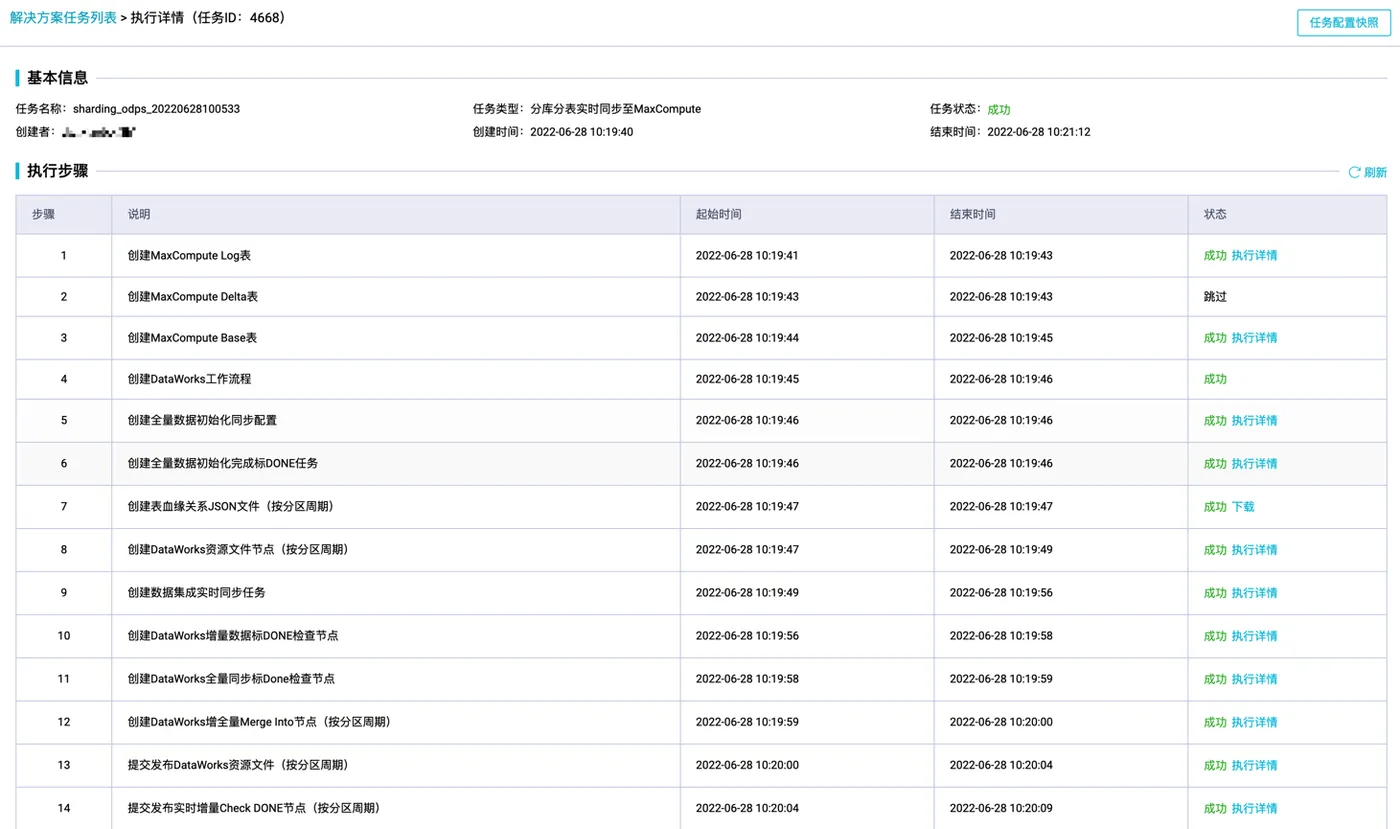Click the 状态 column header
The width and height of the screenshot is (1400, 829).
[1286, 214]
